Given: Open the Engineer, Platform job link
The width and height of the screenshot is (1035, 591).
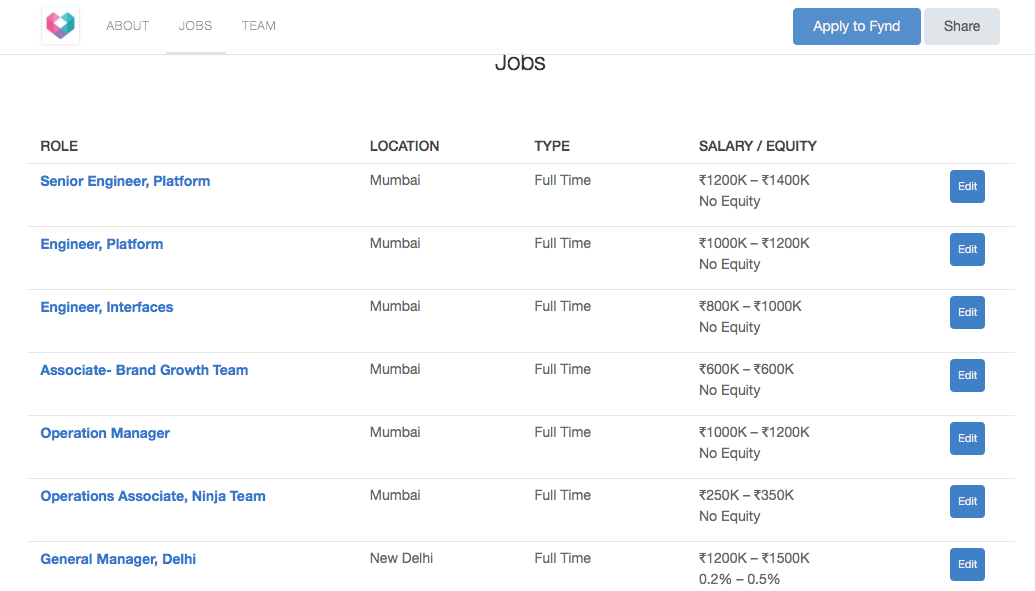Looking at the screenshot, I should [x=101, y=244].
